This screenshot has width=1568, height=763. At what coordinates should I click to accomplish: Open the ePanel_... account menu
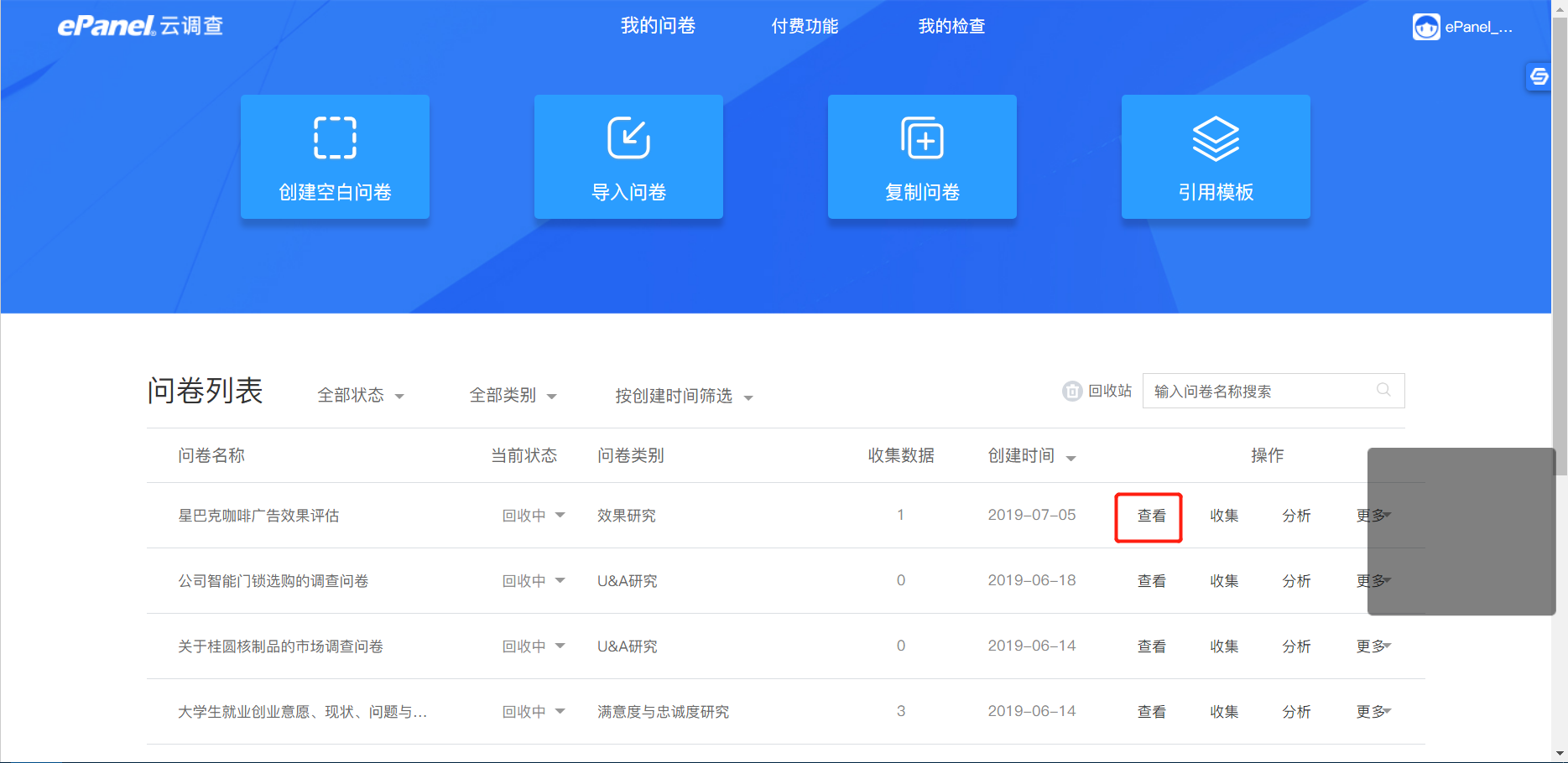[x=1478, y=27]
